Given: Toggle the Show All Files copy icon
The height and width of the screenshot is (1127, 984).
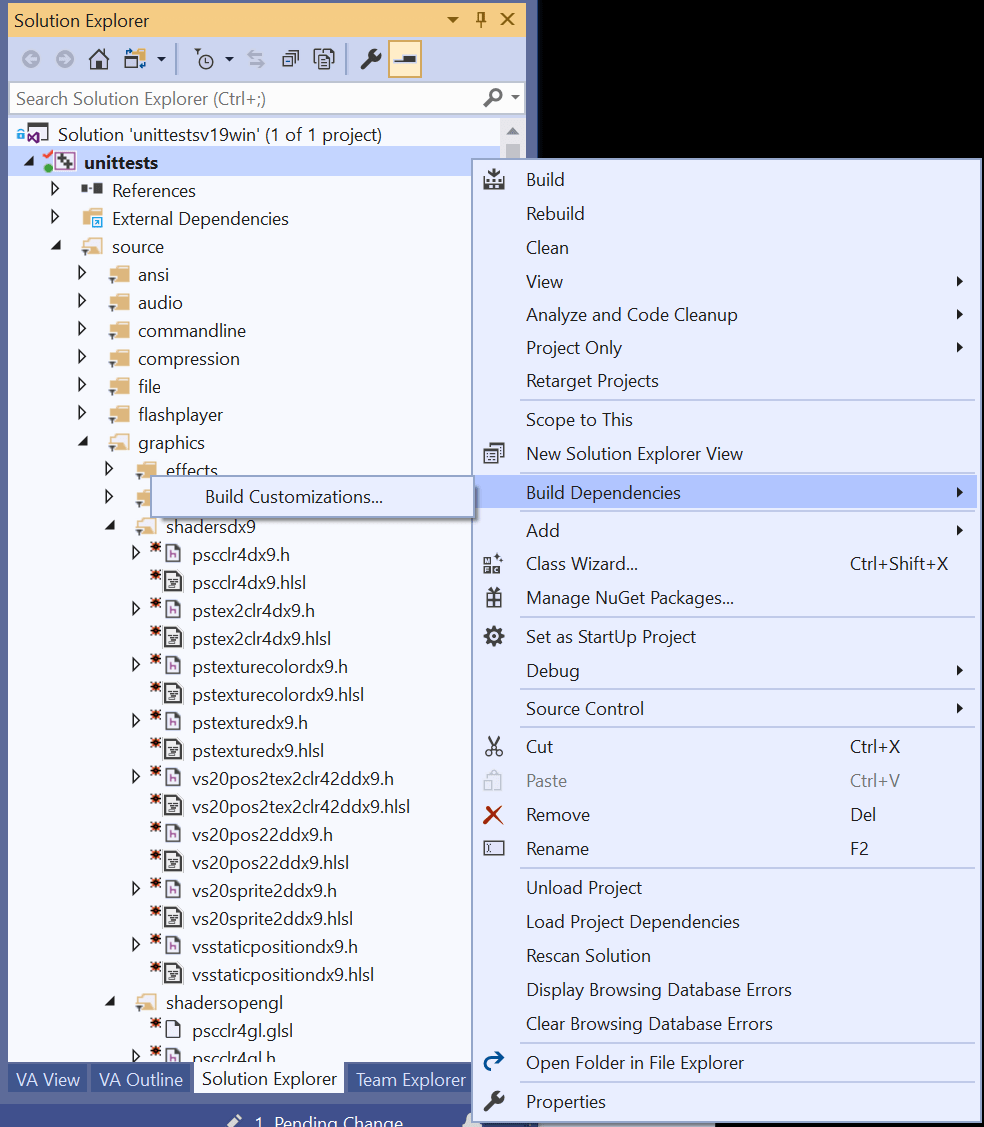Looking at the screenshot, I should click(324, 59).
